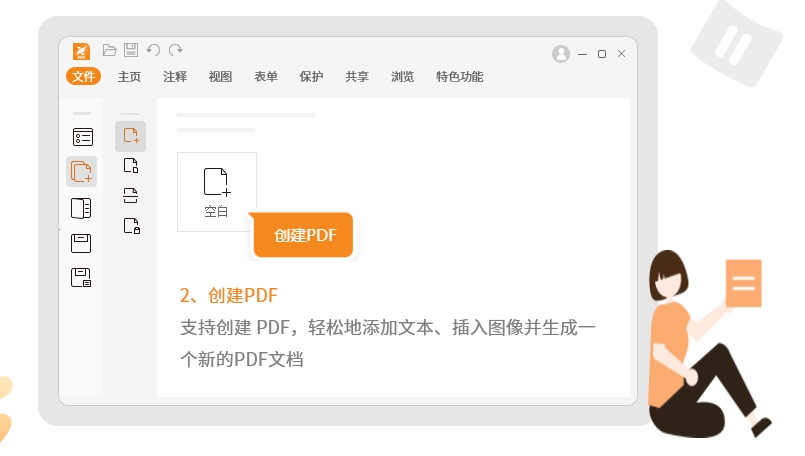Open the 保护 ribbon tab
805x456 pixels.
311,76
